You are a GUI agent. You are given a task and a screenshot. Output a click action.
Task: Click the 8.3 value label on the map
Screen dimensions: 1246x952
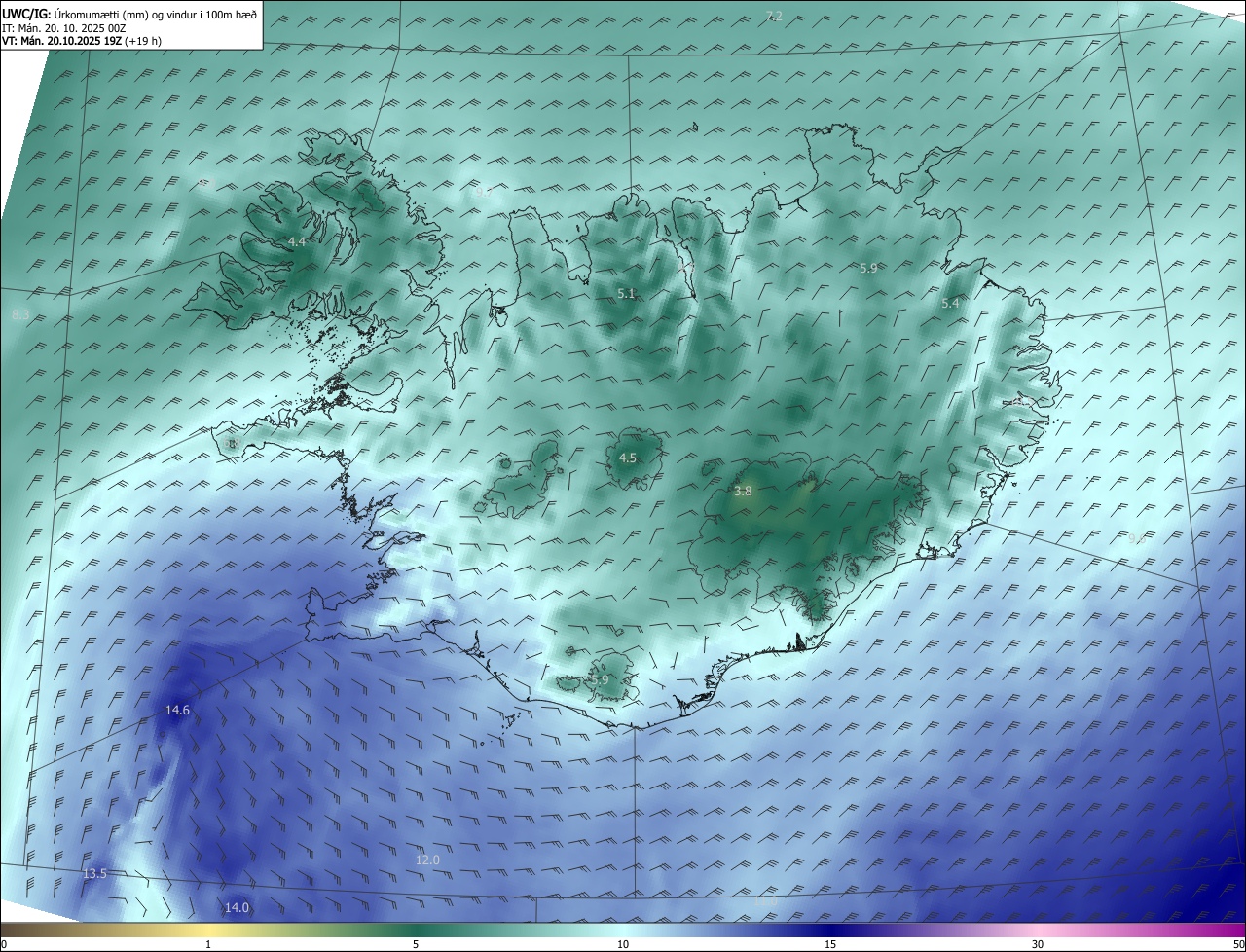pos(20,315)
